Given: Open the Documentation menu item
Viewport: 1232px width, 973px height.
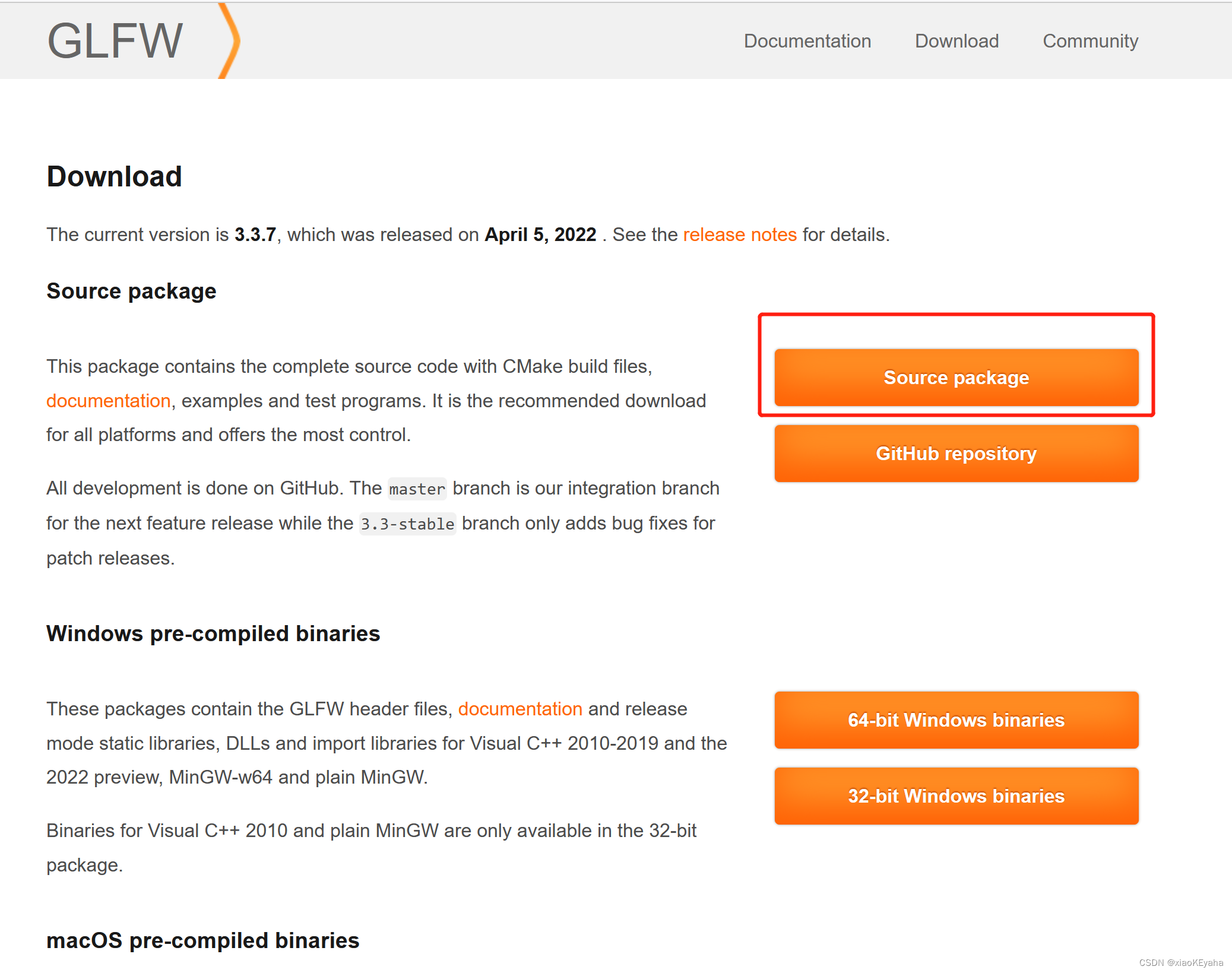Looking at the screenshot, I should click(807, 41).
